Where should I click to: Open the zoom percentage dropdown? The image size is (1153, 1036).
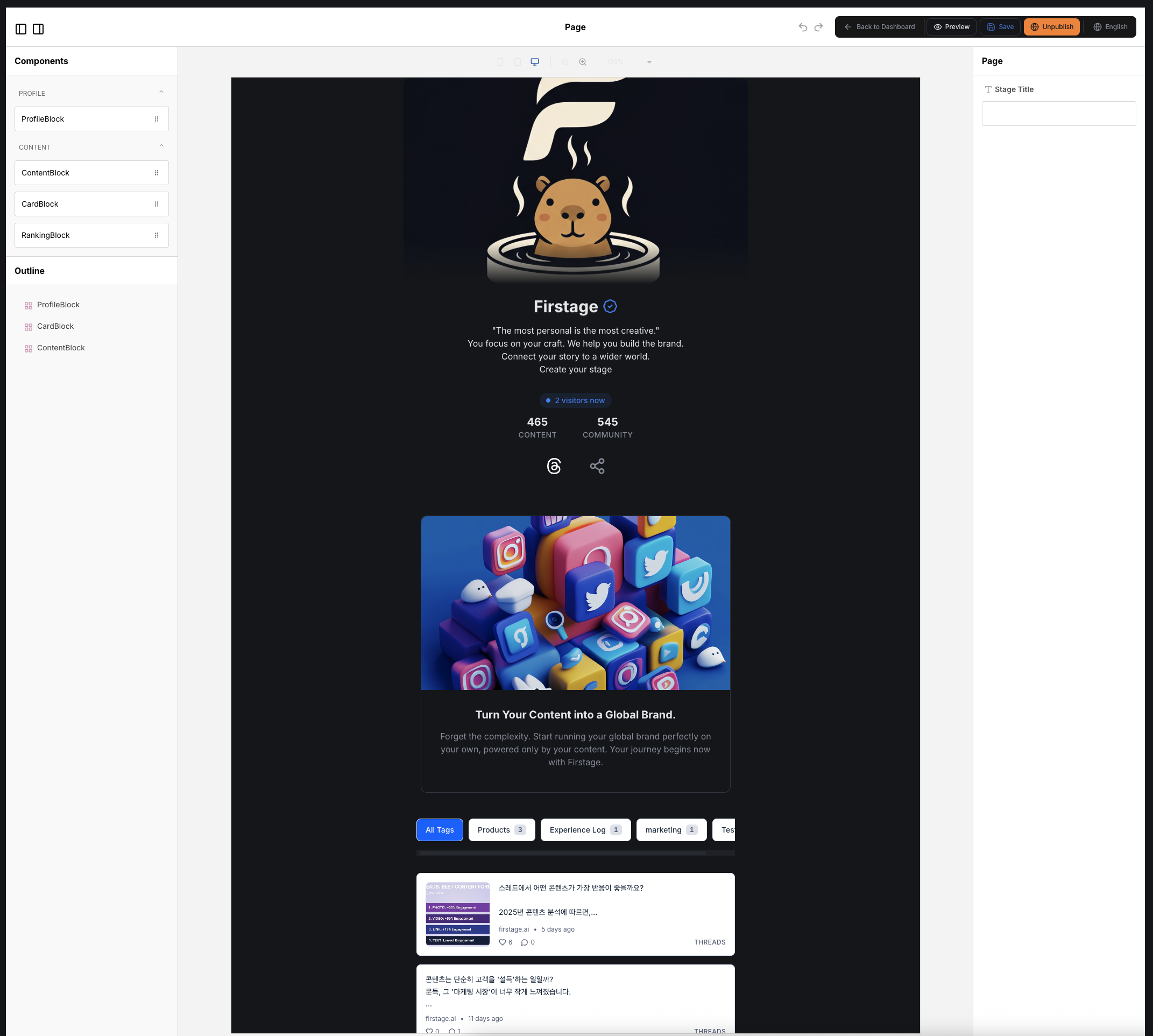point(649,61)
